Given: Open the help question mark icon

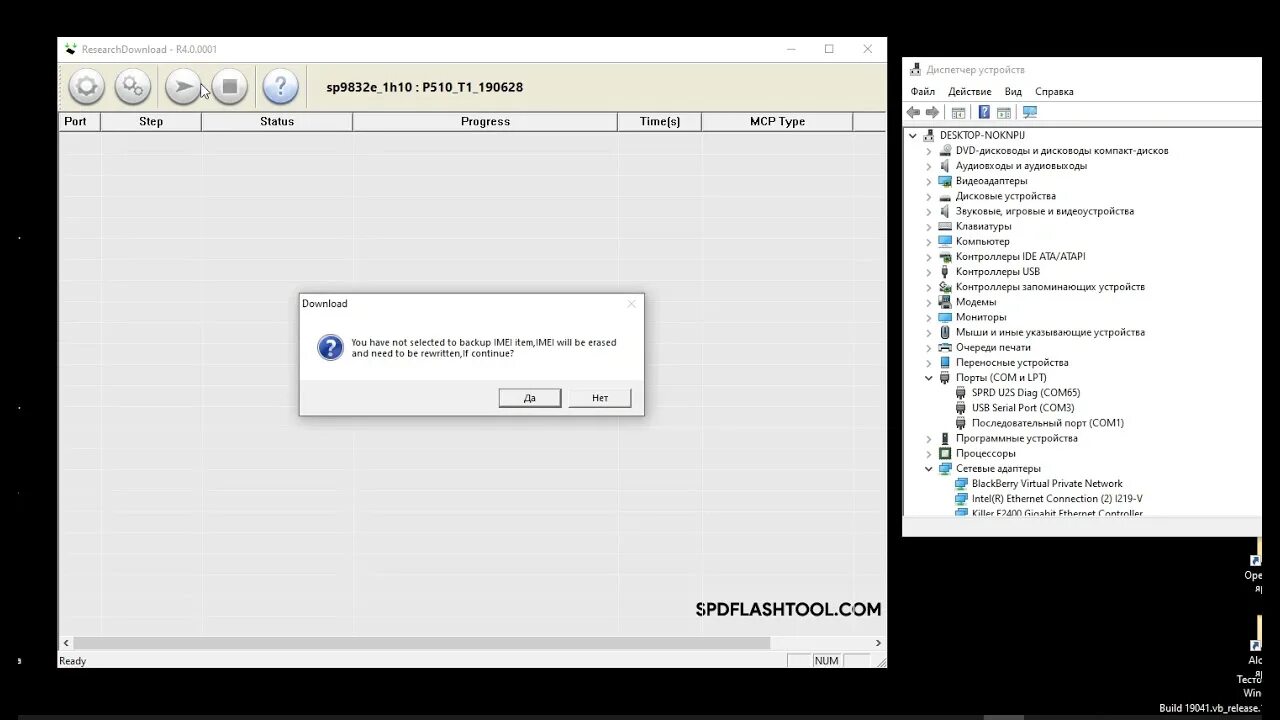Looking at the screenshot, I should 281,87.
